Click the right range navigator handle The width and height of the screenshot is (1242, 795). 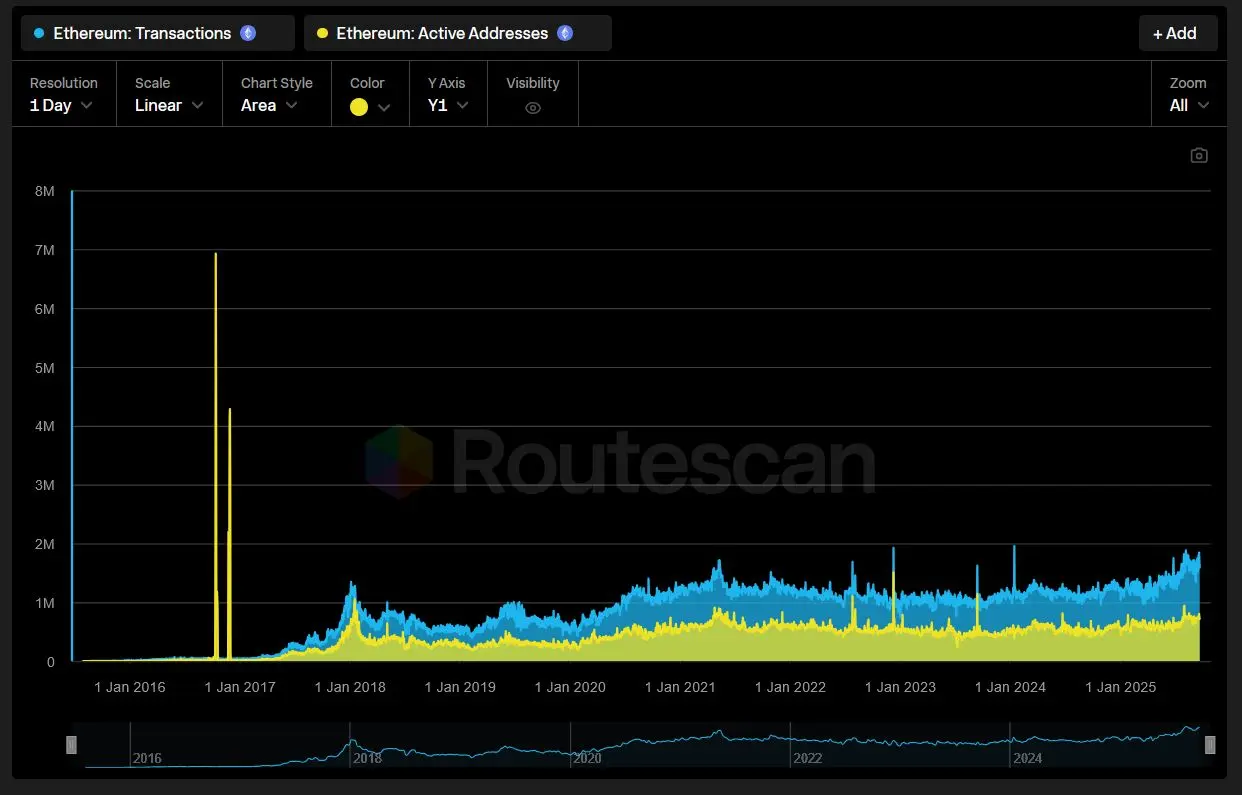point(1210,745)
